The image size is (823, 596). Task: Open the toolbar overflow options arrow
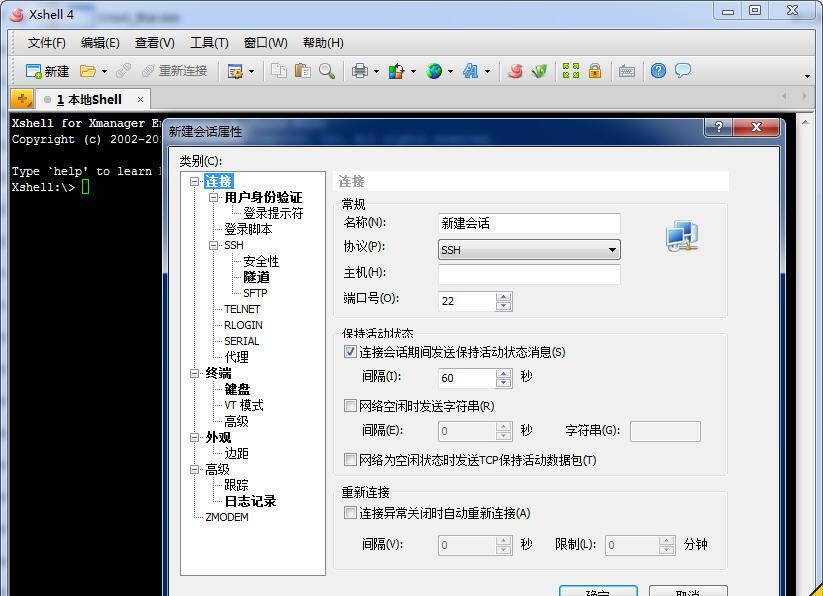(x=807, y=77)
